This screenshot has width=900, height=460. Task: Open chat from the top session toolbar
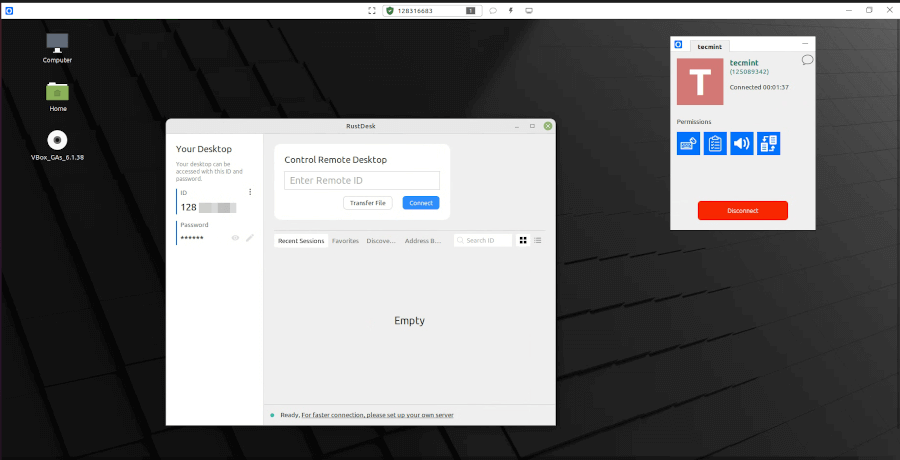pyautogui.click(x=492, y=10)
